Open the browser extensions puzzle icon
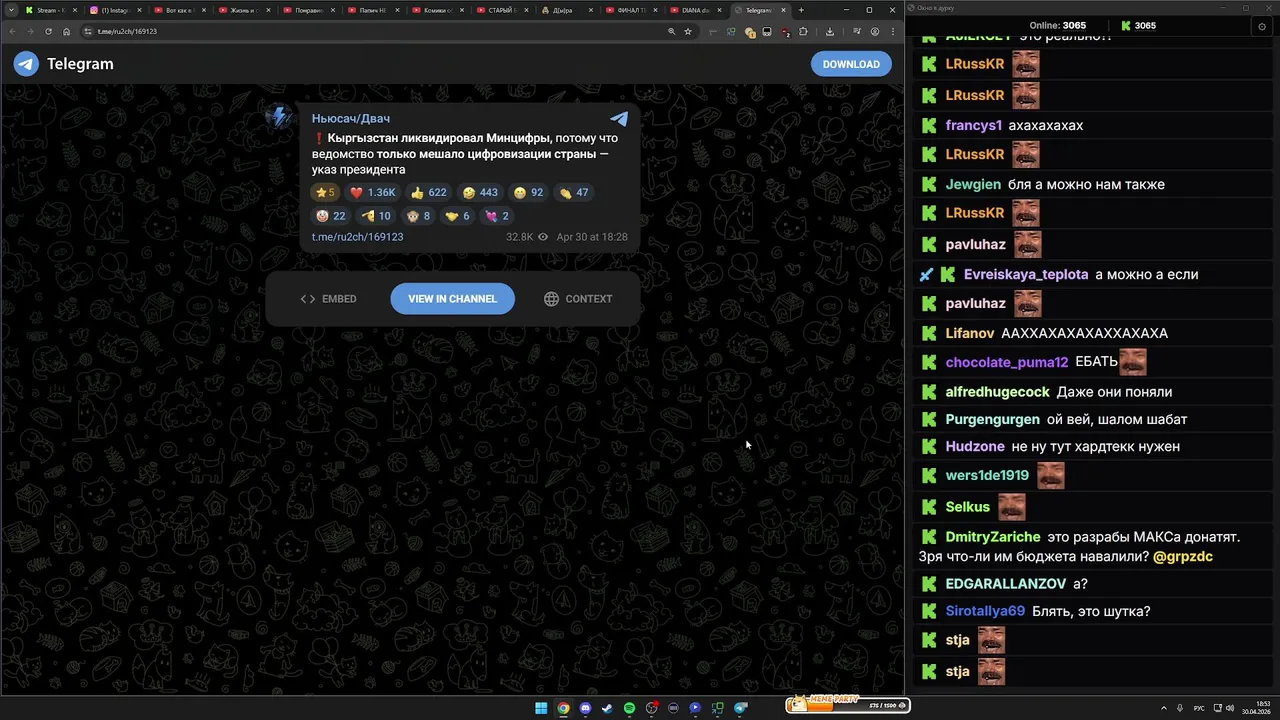The height and width of the screenshot is (720, 1280). 803,31
